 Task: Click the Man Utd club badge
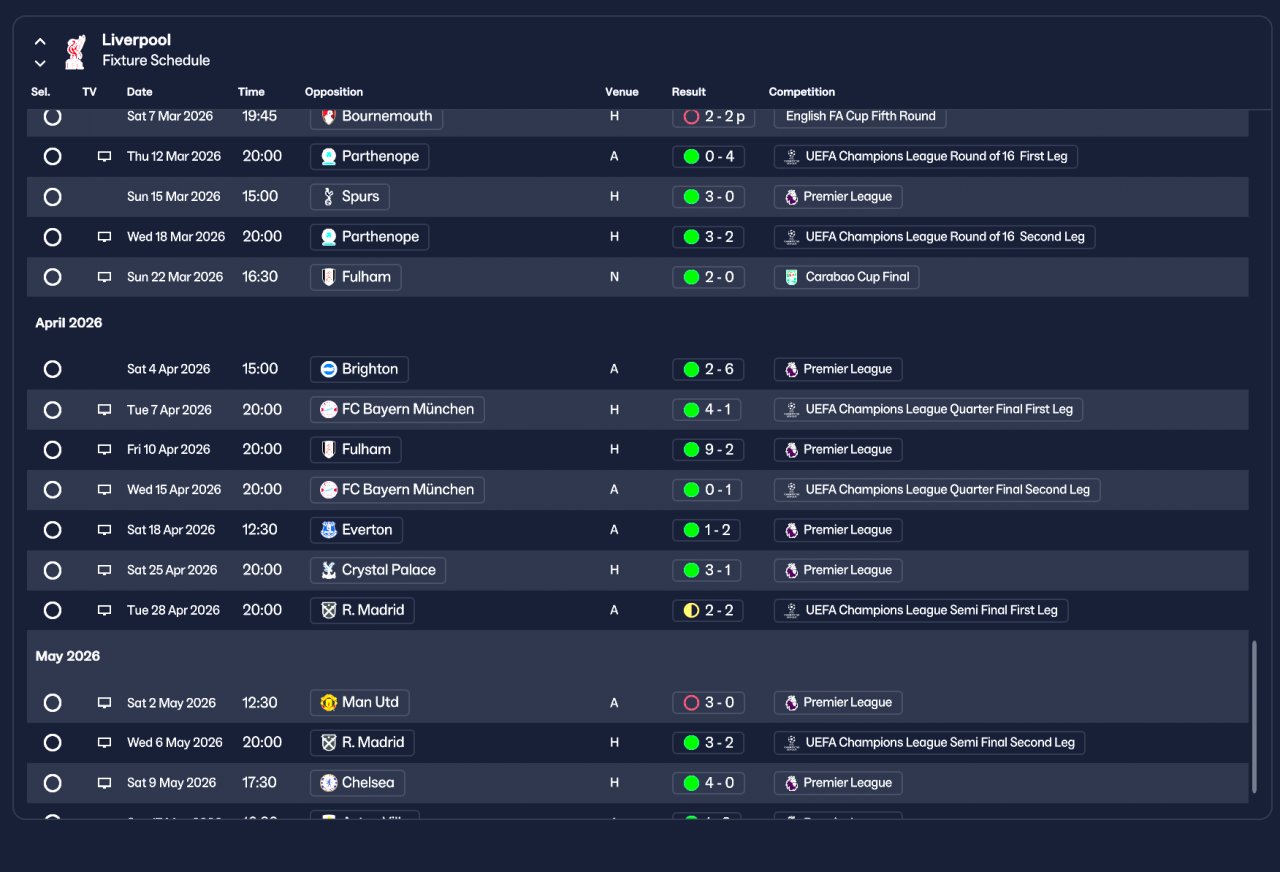pos(328,703)
